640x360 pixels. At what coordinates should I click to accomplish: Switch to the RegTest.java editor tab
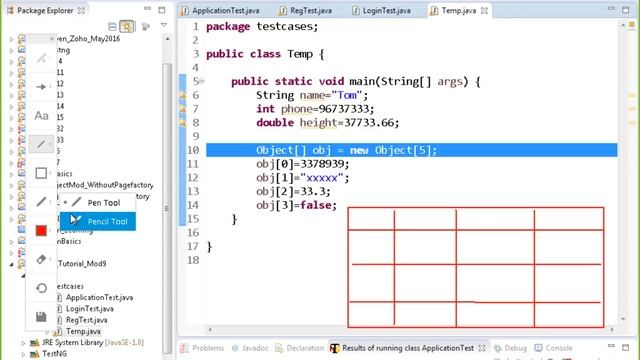tap(306, 11)
